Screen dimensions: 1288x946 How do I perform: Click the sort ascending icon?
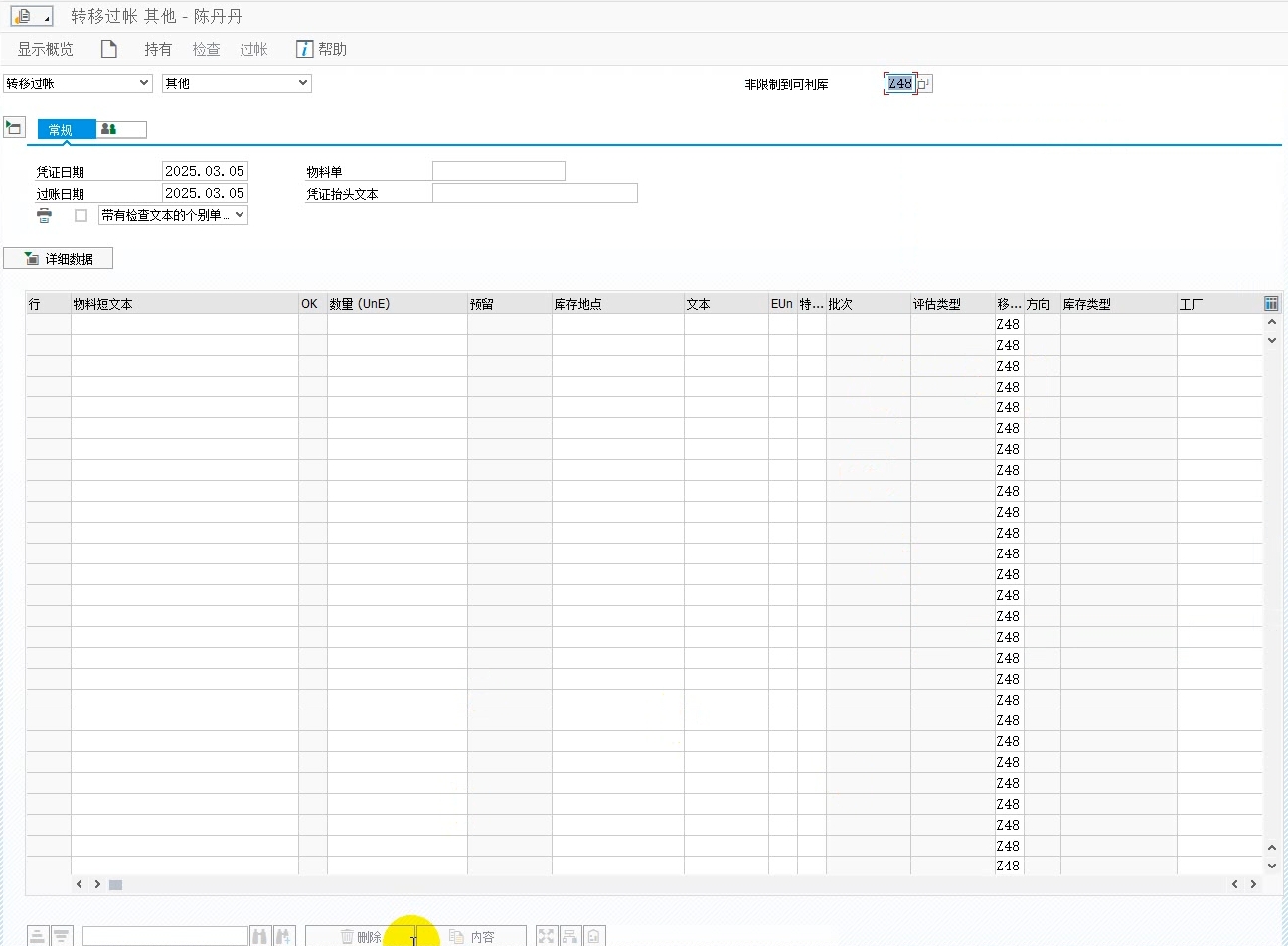pyautogui.click(x=38, y=936)
